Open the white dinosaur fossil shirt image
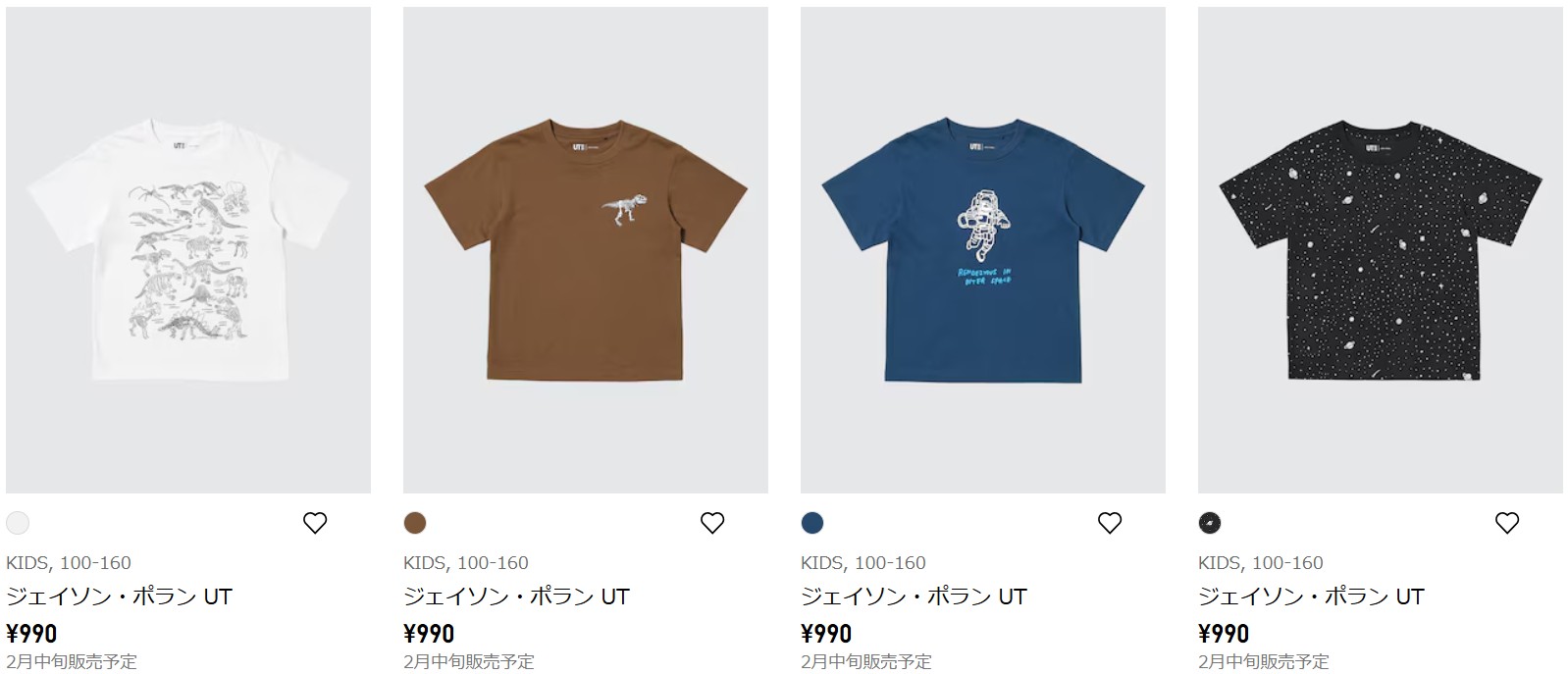The height and width of the screenshot is (674, 1568). [x=188, y=250]
